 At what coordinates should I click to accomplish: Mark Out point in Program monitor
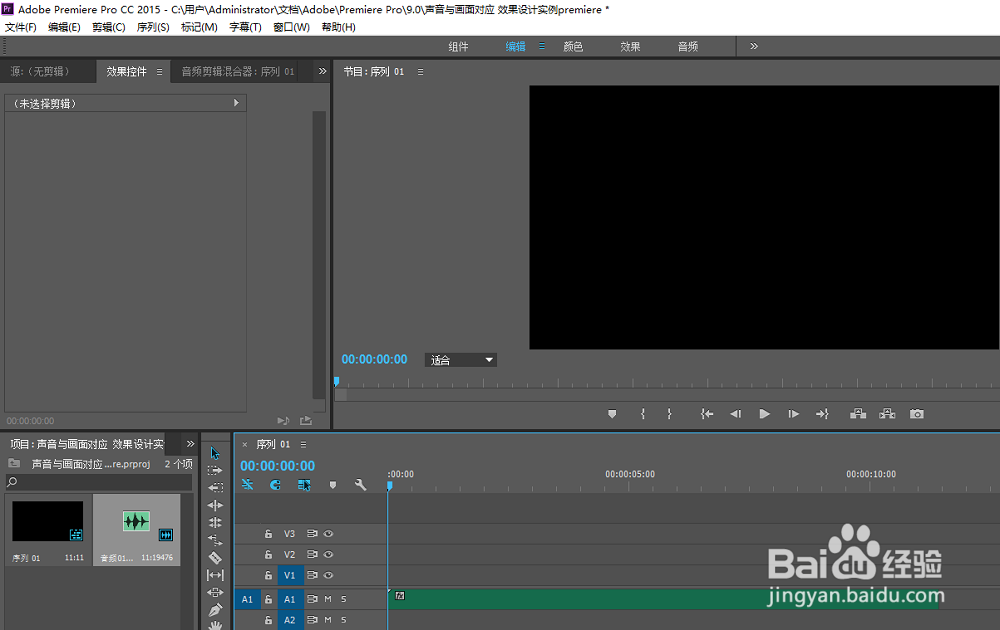point(669,414)
